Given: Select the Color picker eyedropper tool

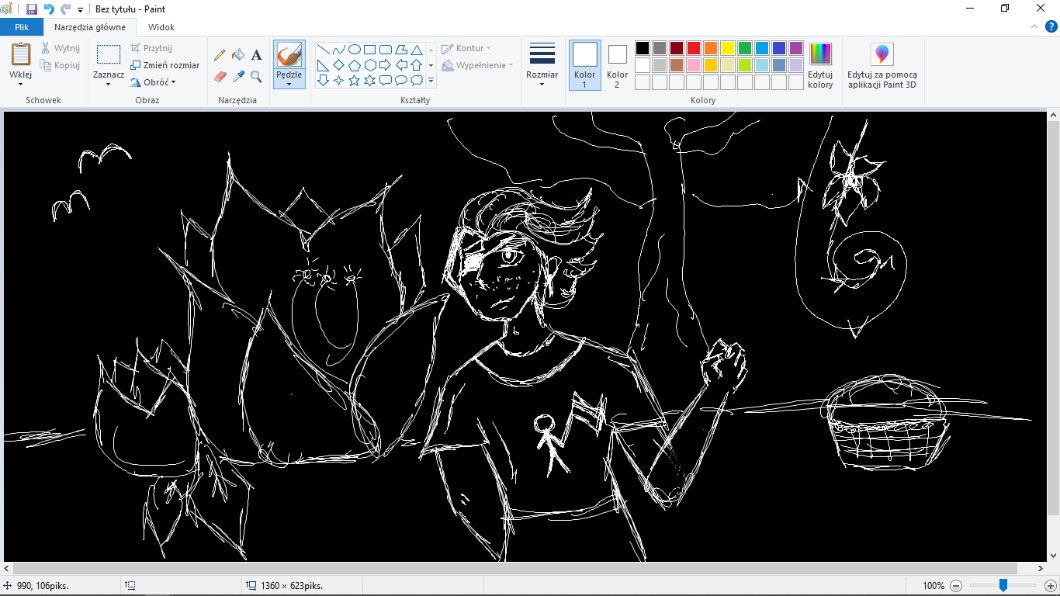Looking at the screenshot, I should tap(238, 76).
